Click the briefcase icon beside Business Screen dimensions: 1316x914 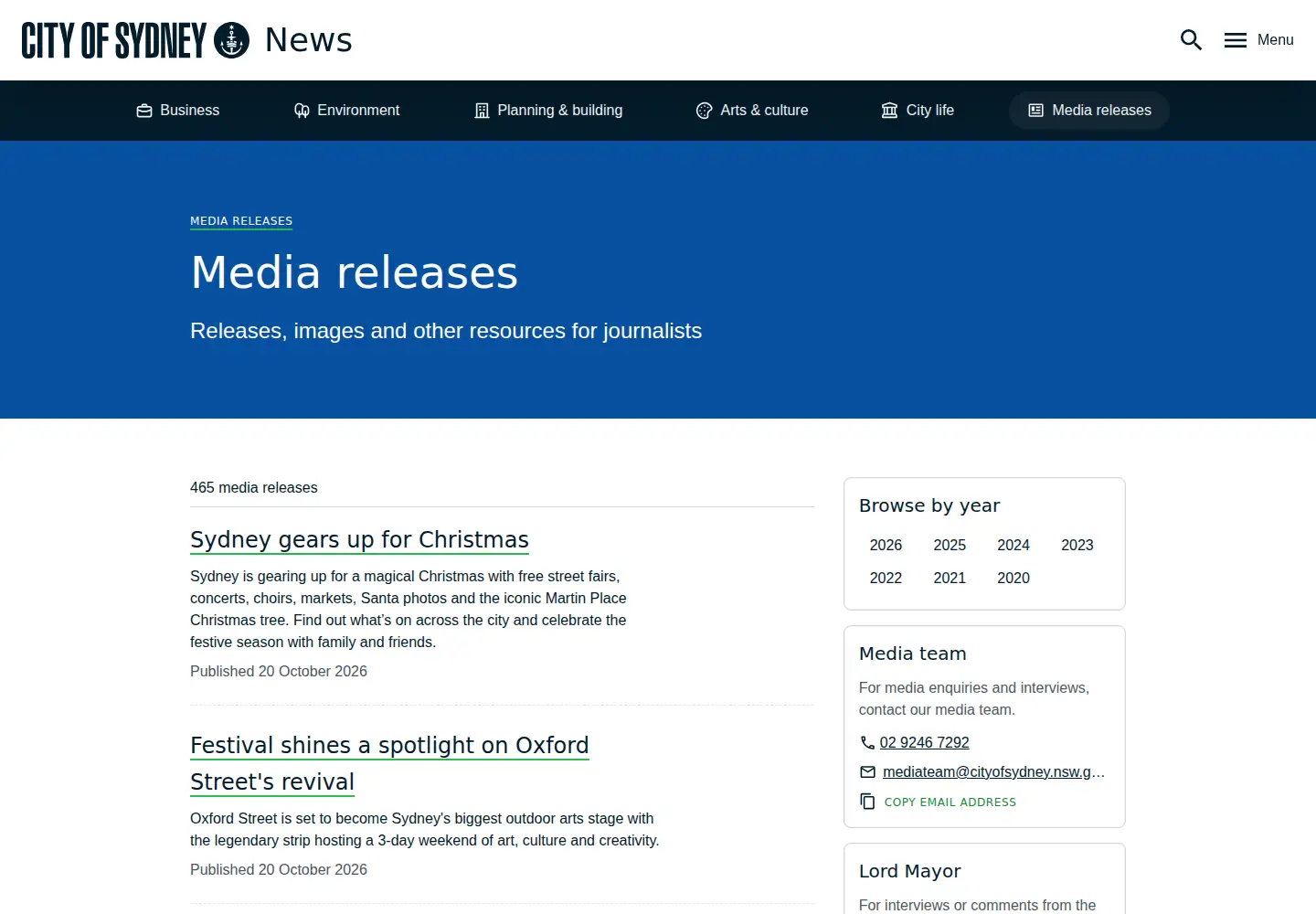coord(144,111)
